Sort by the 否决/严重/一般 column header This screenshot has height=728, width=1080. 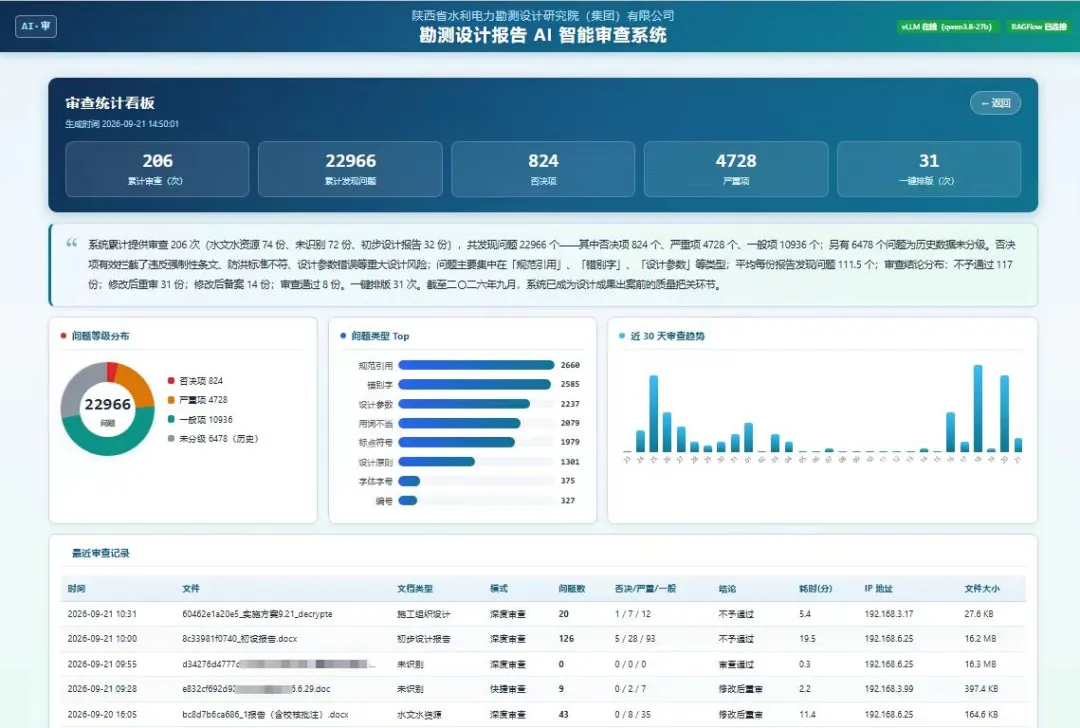[x=645, y=588]
